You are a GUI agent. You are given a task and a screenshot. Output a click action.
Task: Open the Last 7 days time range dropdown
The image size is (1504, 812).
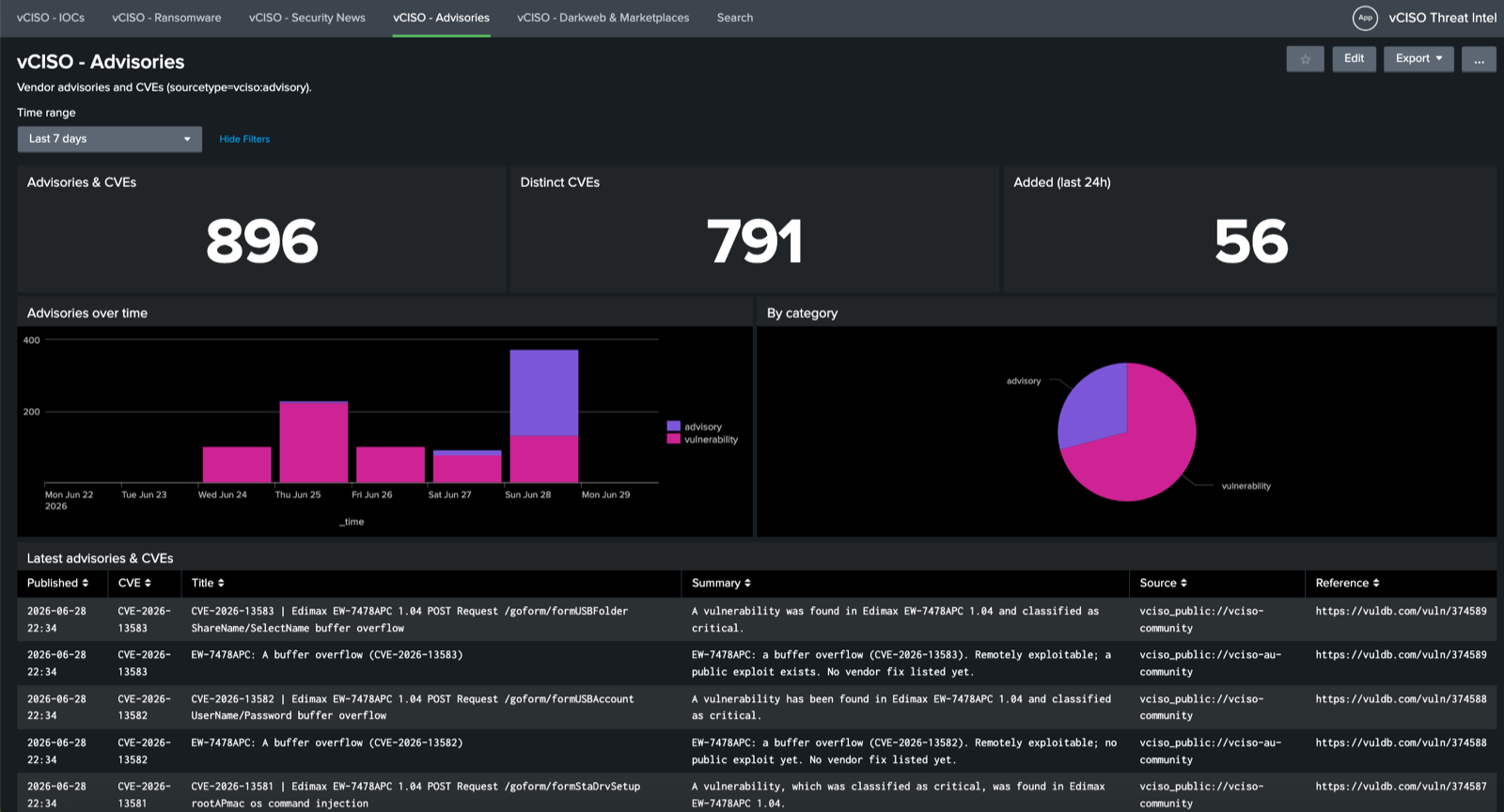click(x=110, y=139)
